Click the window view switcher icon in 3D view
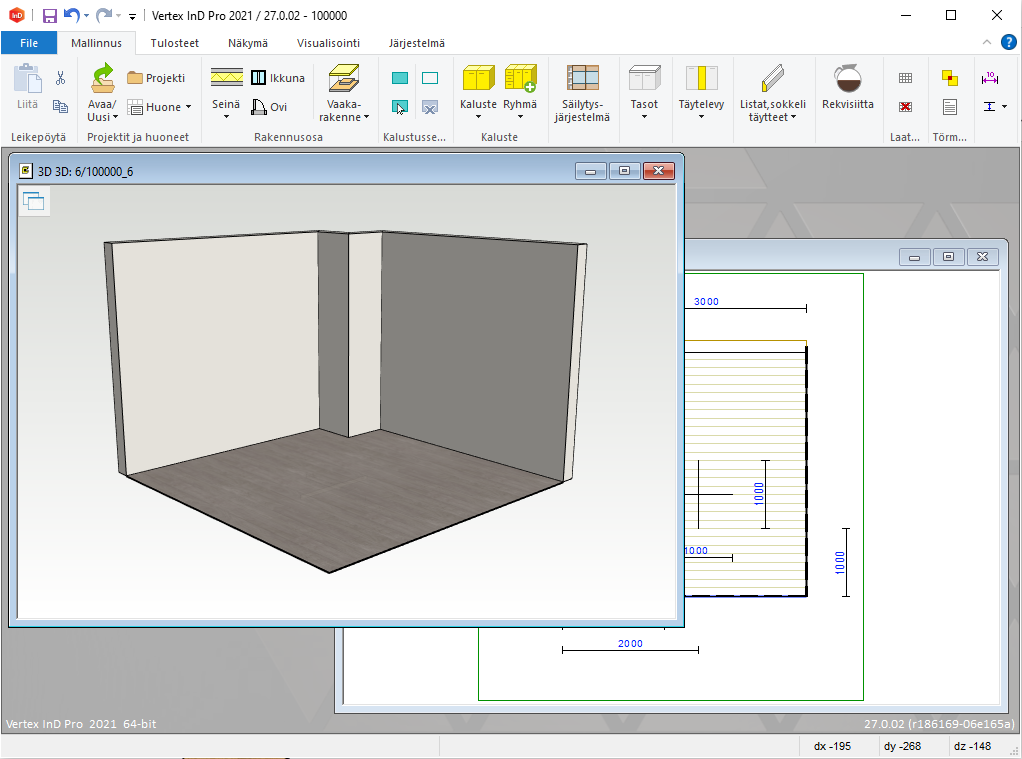1022x759 pixels. 34,202
